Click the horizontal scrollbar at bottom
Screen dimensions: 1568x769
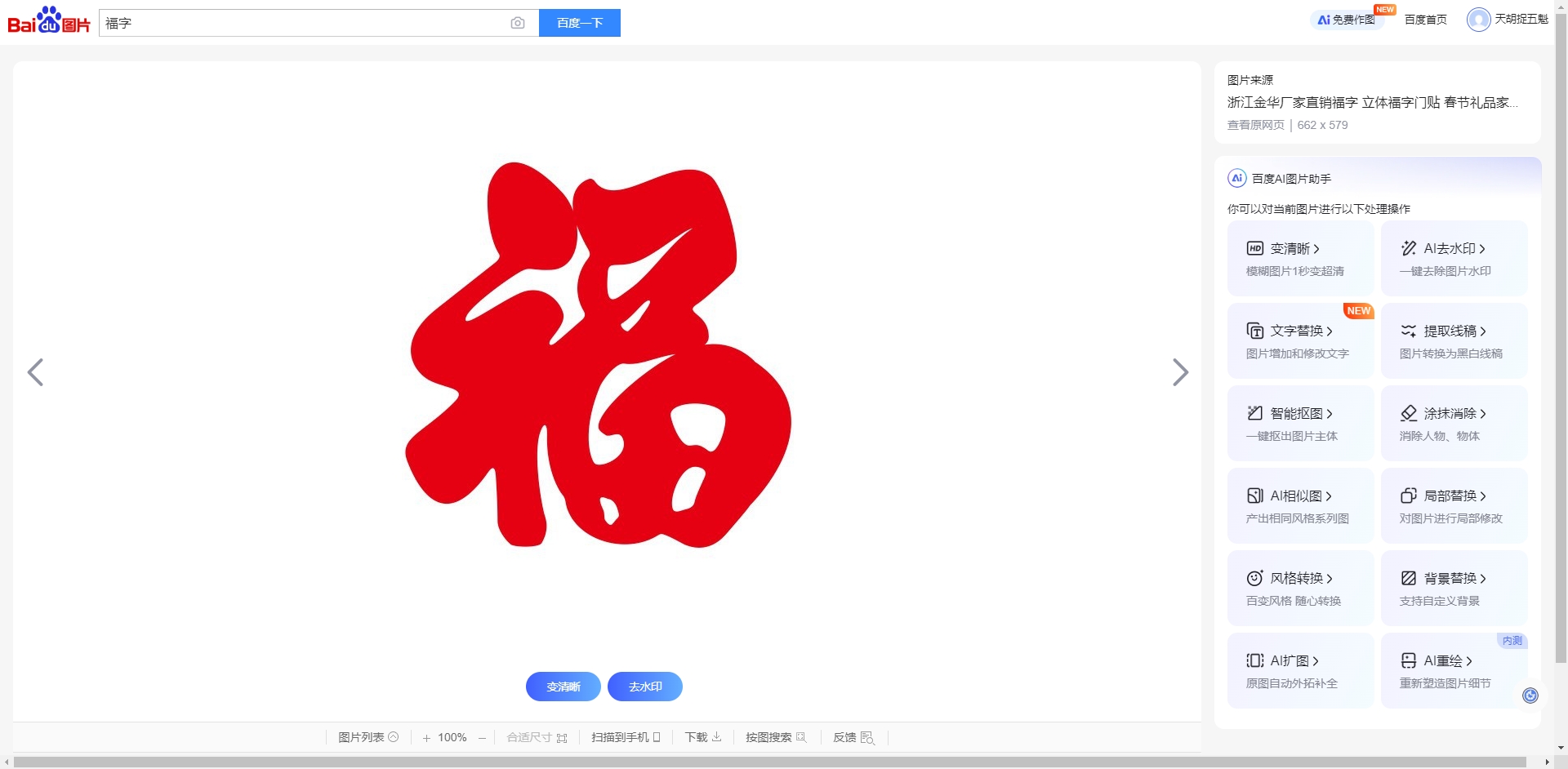(x=768, y=762)
